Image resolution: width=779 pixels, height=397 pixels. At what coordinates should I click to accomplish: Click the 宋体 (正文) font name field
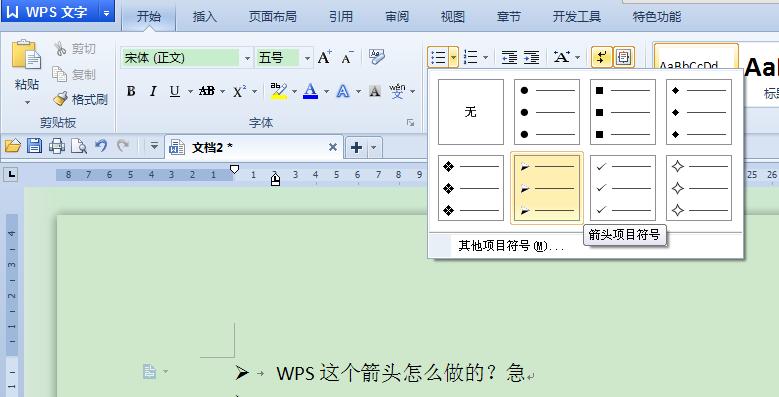(180, 58)
